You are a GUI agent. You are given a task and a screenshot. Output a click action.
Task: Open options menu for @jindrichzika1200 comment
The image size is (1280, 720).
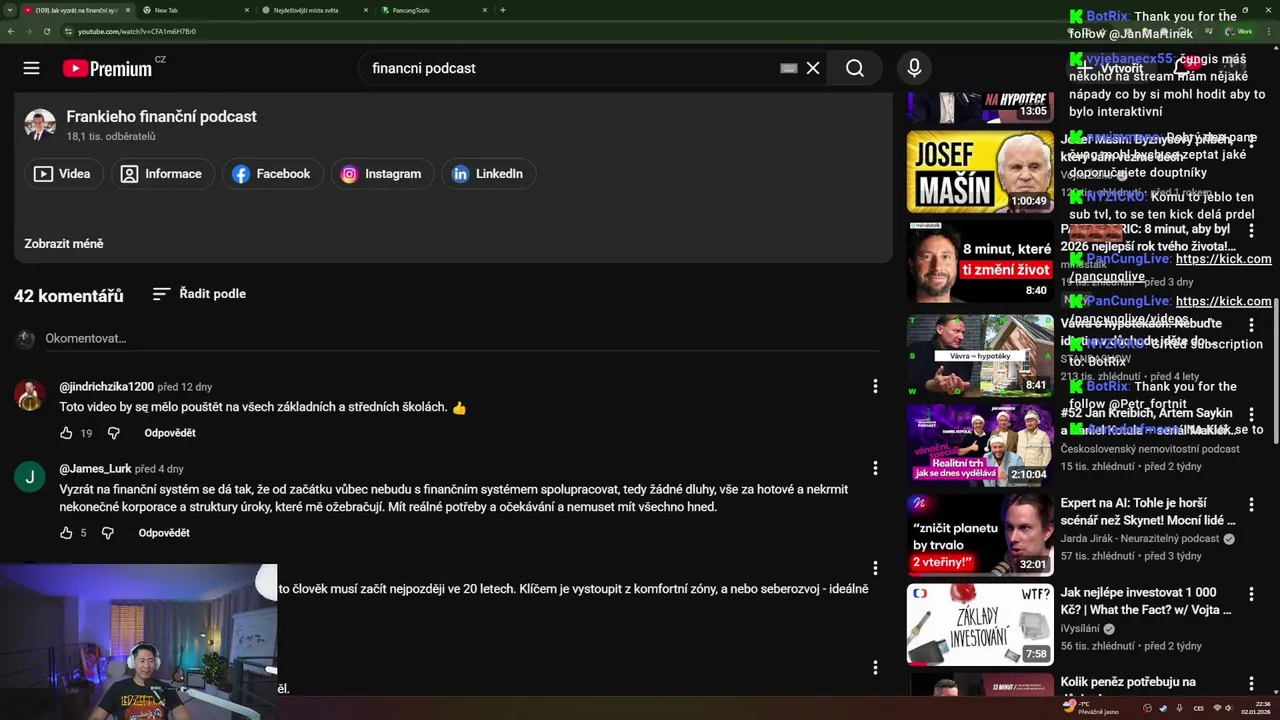875,386
